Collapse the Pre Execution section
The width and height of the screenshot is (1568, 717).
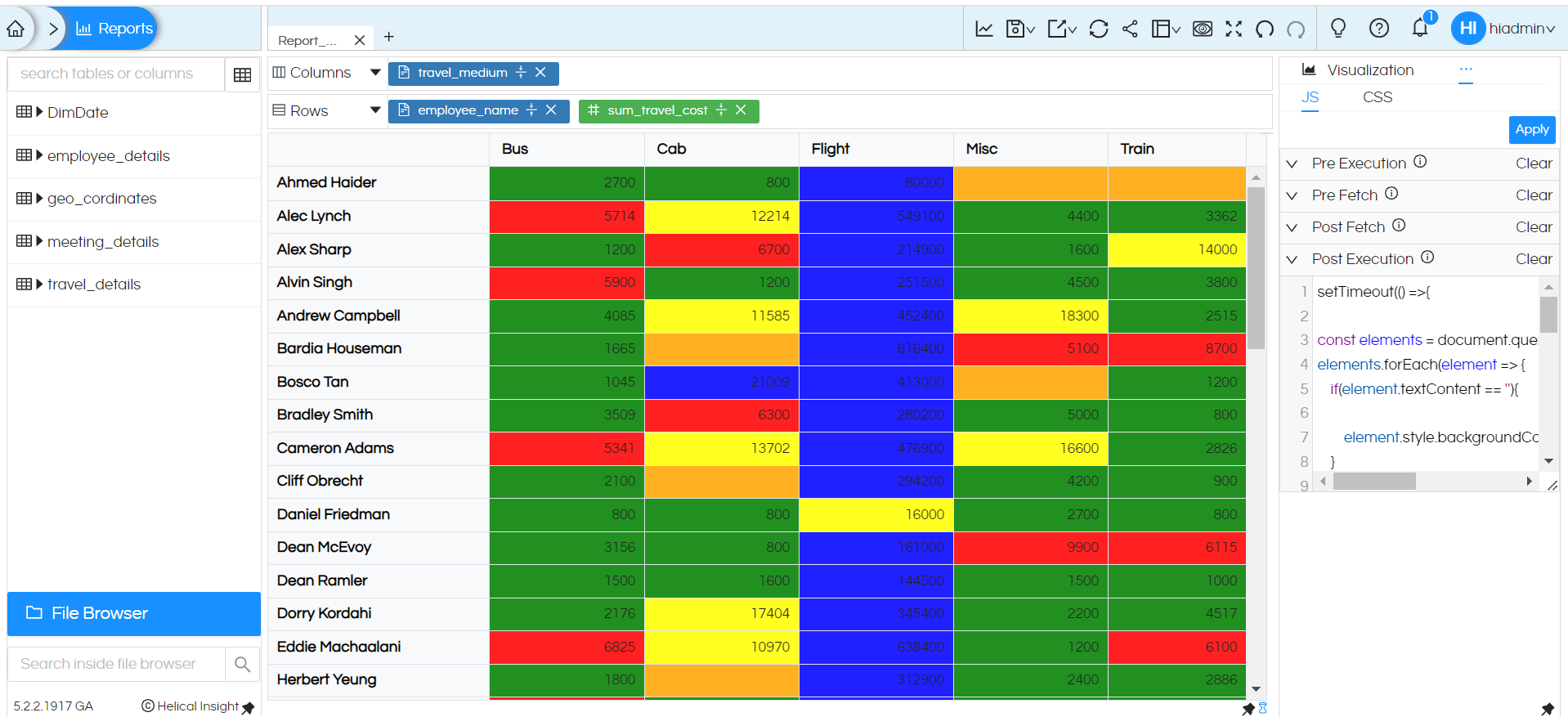[x=1292, y=164]
